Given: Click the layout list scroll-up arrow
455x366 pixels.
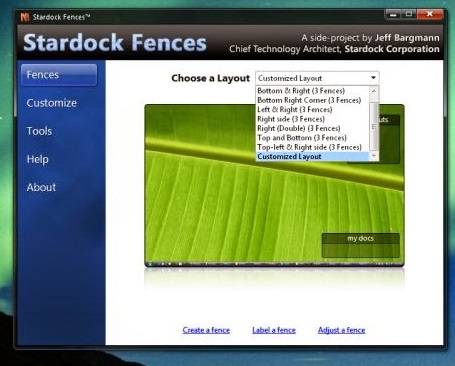Looking at the screenshot, I should (374, 91).
